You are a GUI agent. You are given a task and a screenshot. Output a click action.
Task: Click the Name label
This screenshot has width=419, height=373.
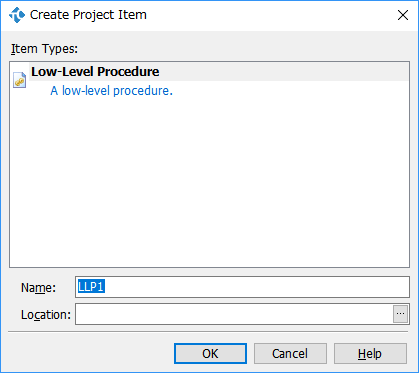coord(38,287)
